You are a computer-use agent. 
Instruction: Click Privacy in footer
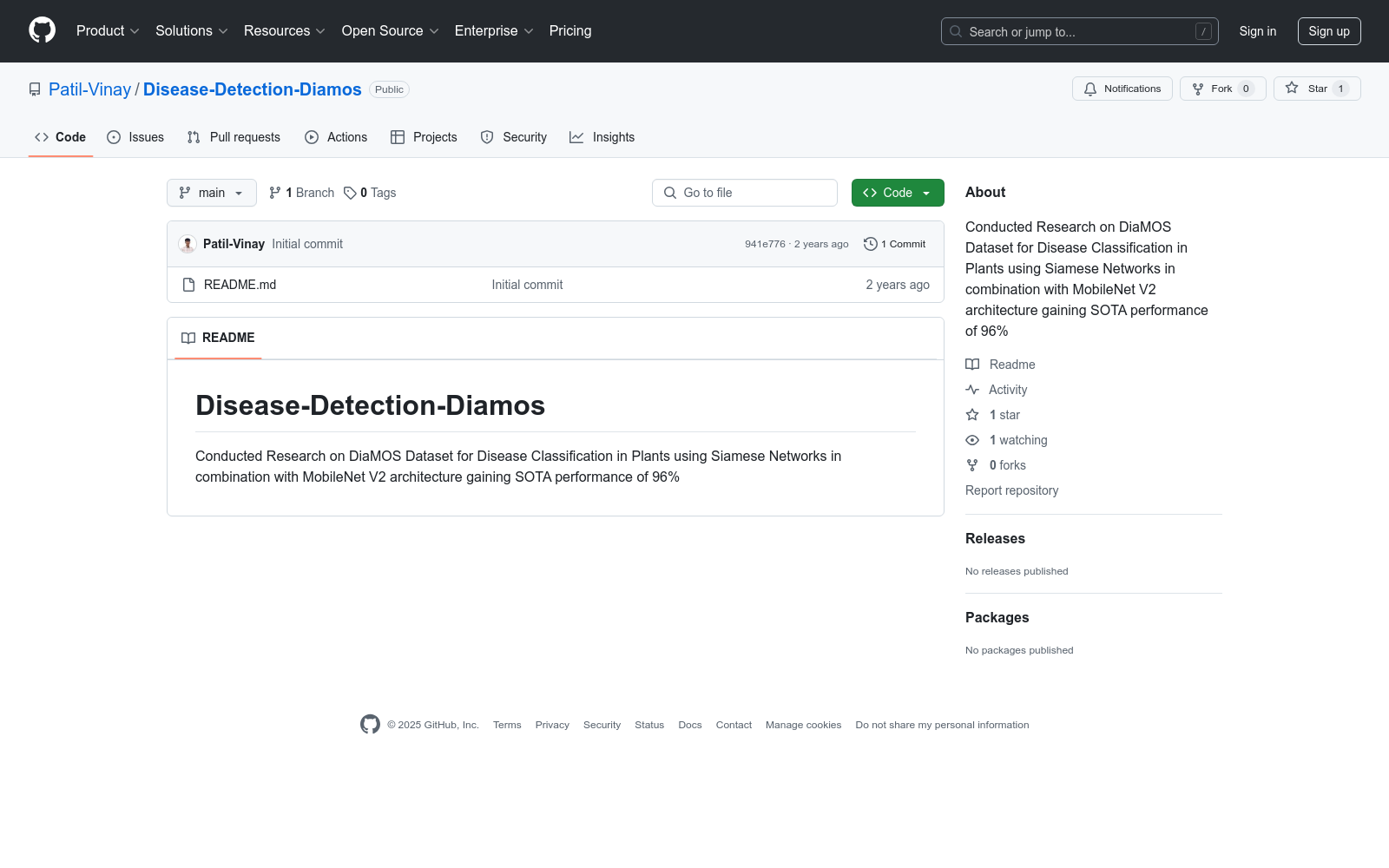[x=552, y=725]
